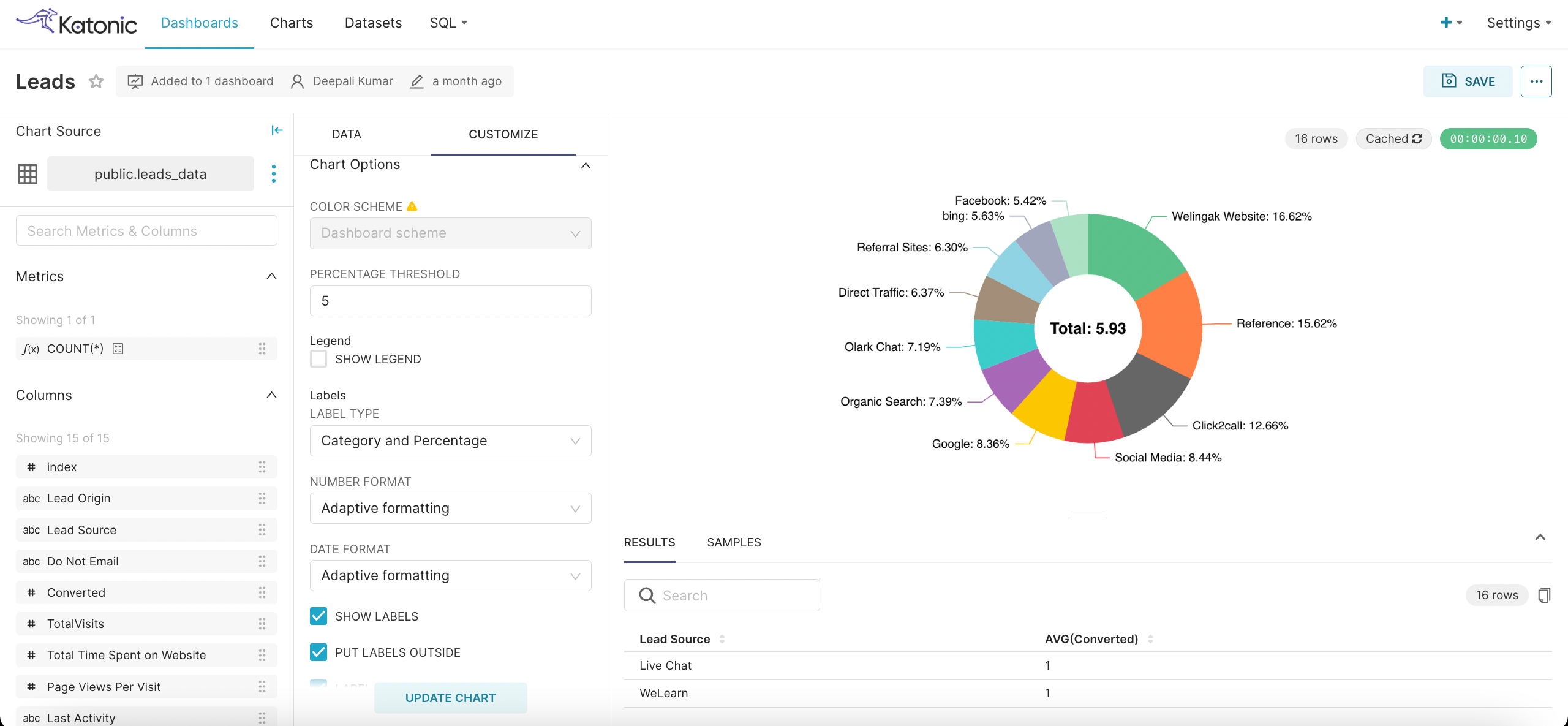The width and height of the screenshot is (1568, 726).
Task: Click the Percentage Threshold input
Action: coord(451,301)
